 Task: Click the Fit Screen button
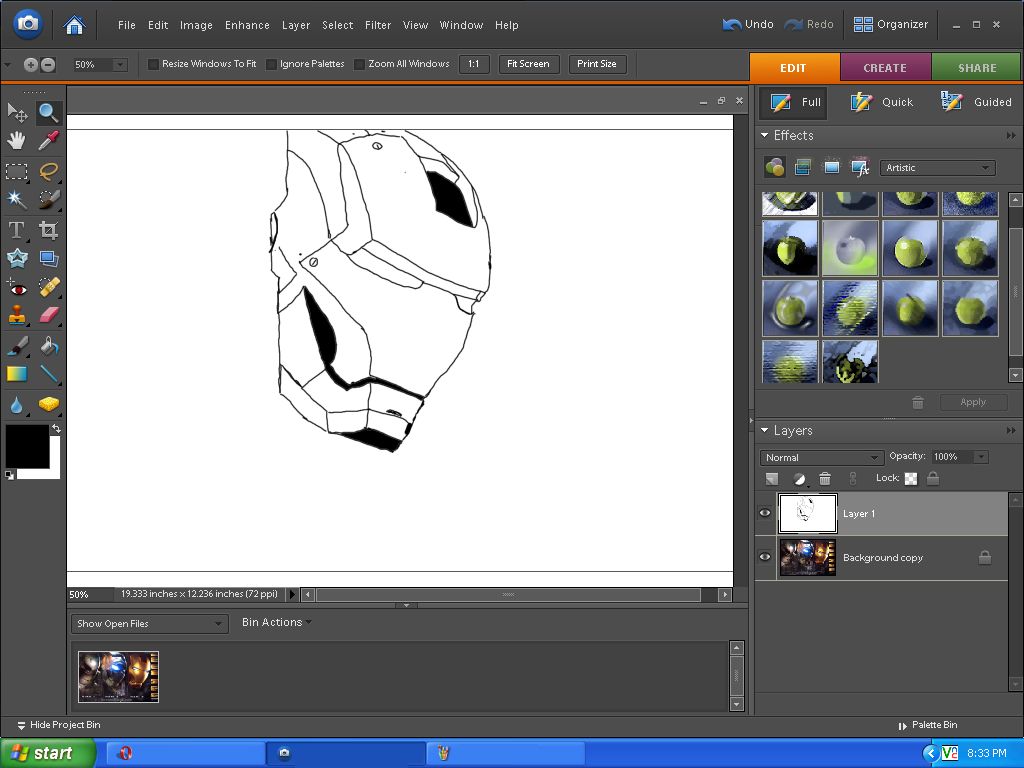[528, 64]
